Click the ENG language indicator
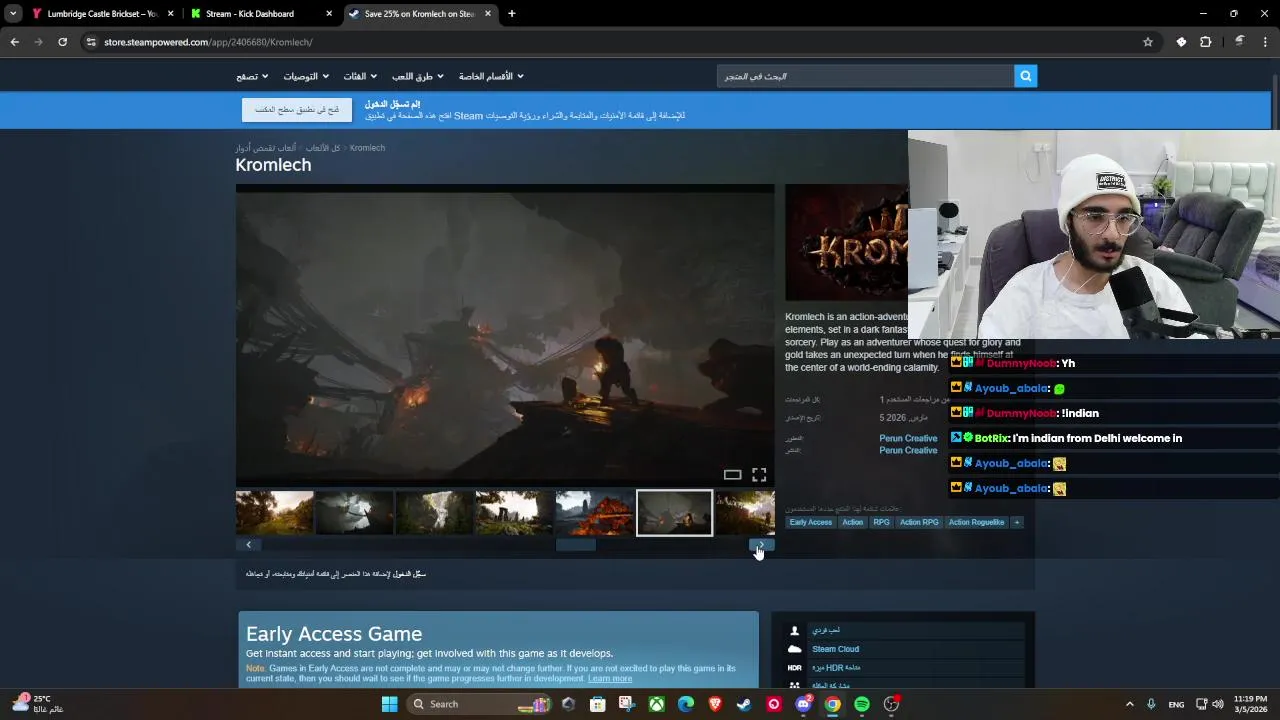Viewport: 1280px width, 720px height. [1176, 704]
